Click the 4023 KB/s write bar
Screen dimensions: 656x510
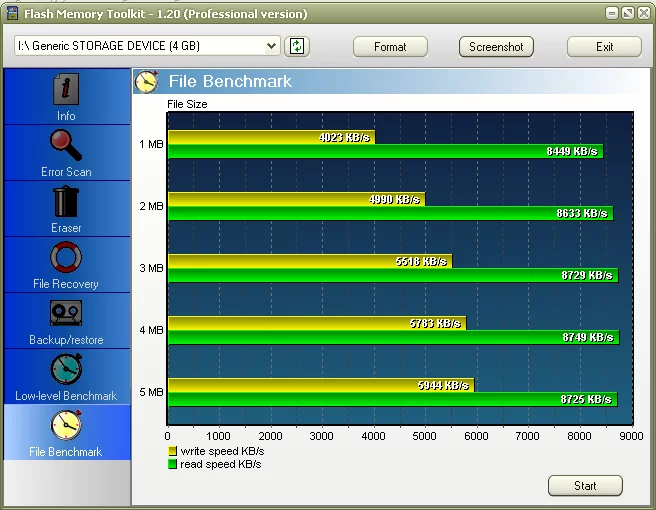tap(272, 137)
